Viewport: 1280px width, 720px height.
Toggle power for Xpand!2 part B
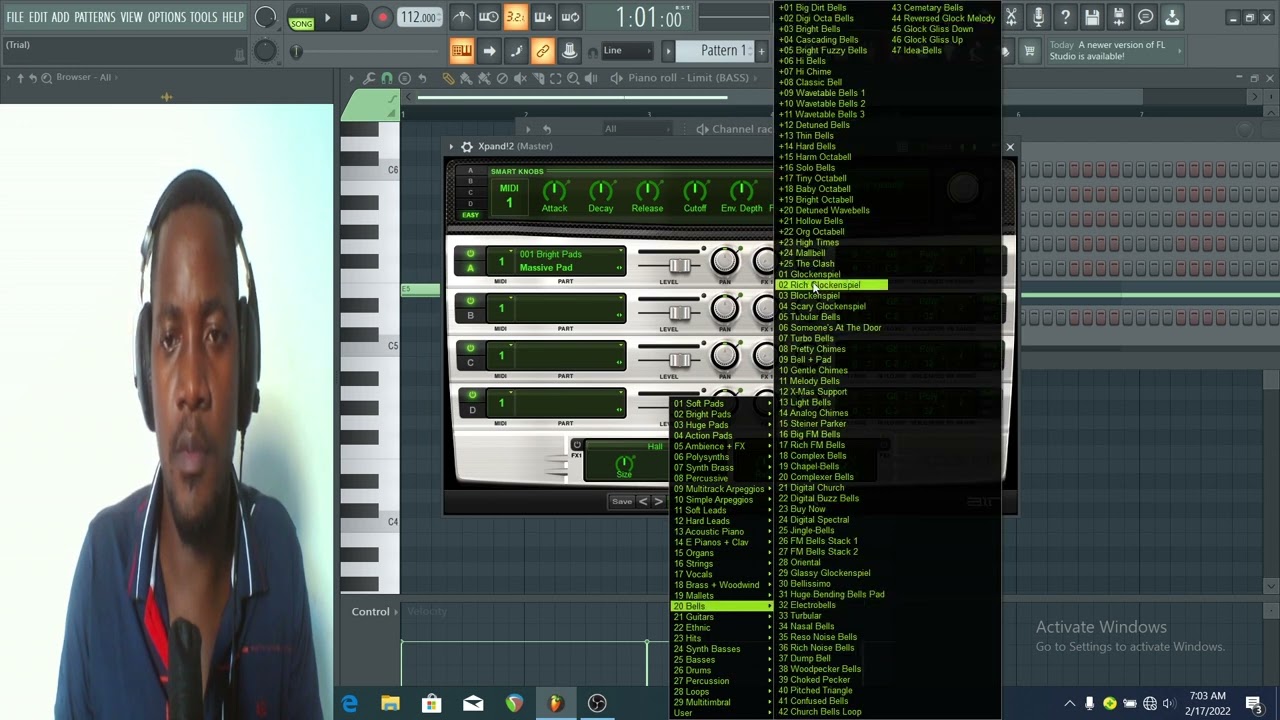(x=470, y=301)
